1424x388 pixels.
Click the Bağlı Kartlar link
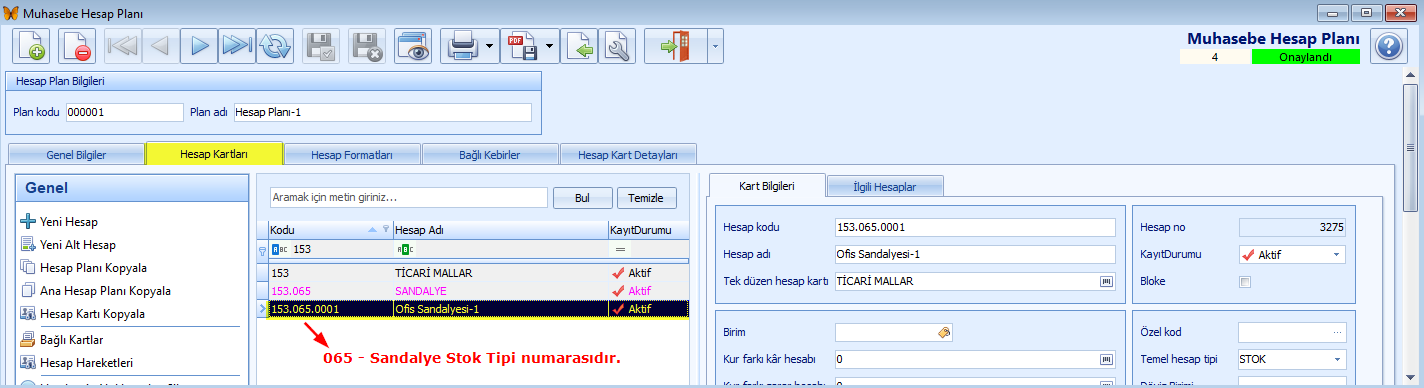tap(72, 340)
